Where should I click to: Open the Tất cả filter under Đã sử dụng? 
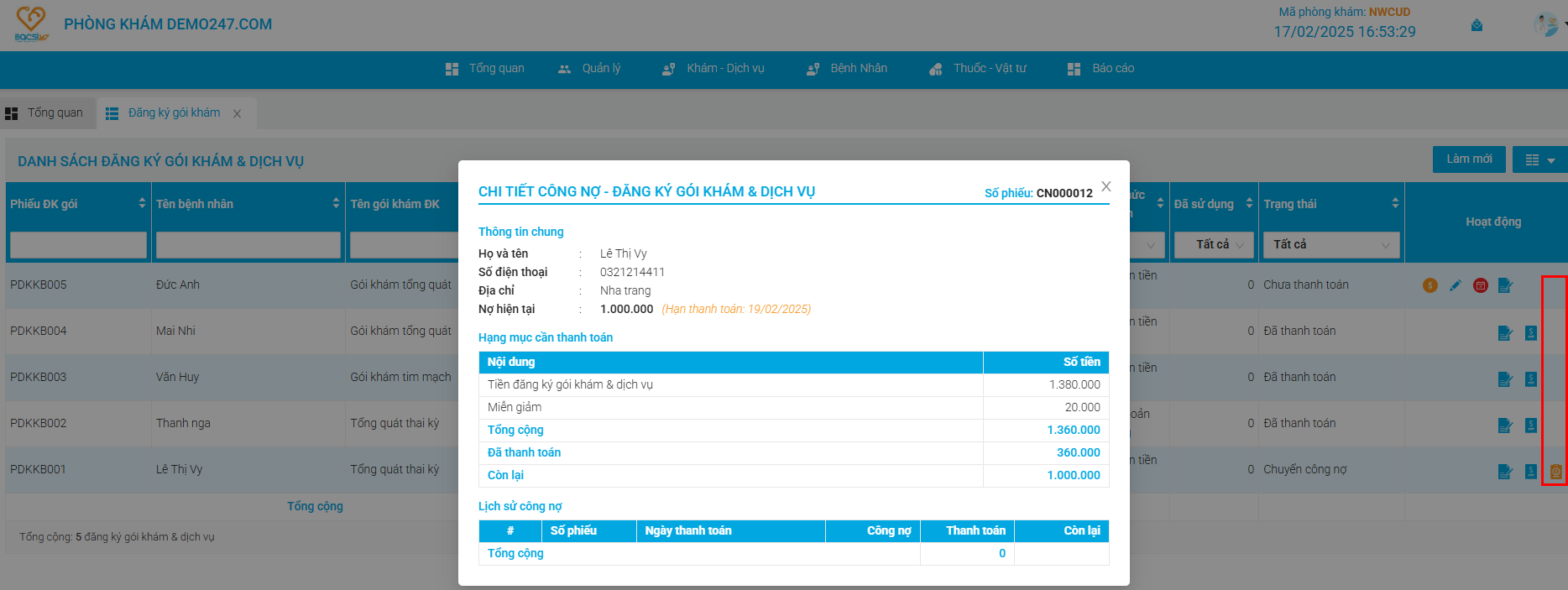(1214, 244)
